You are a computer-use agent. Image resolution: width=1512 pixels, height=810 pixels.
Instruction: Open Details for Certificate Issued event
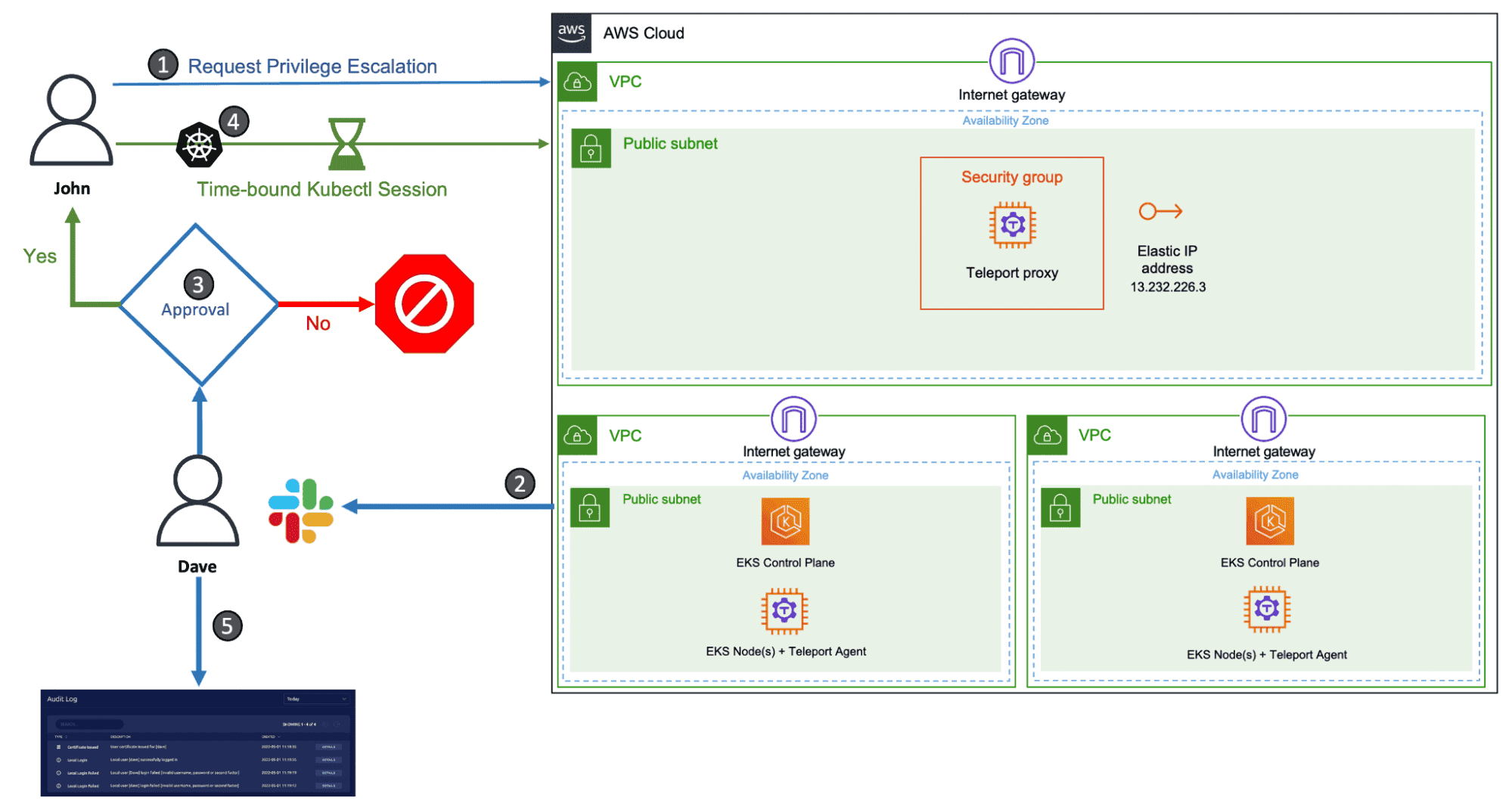328,747
